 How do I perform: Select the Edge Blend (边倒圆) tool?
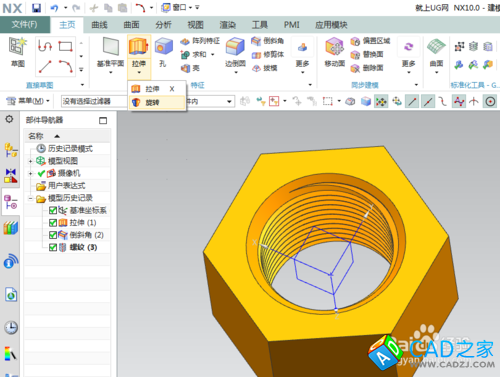[235, 47]
